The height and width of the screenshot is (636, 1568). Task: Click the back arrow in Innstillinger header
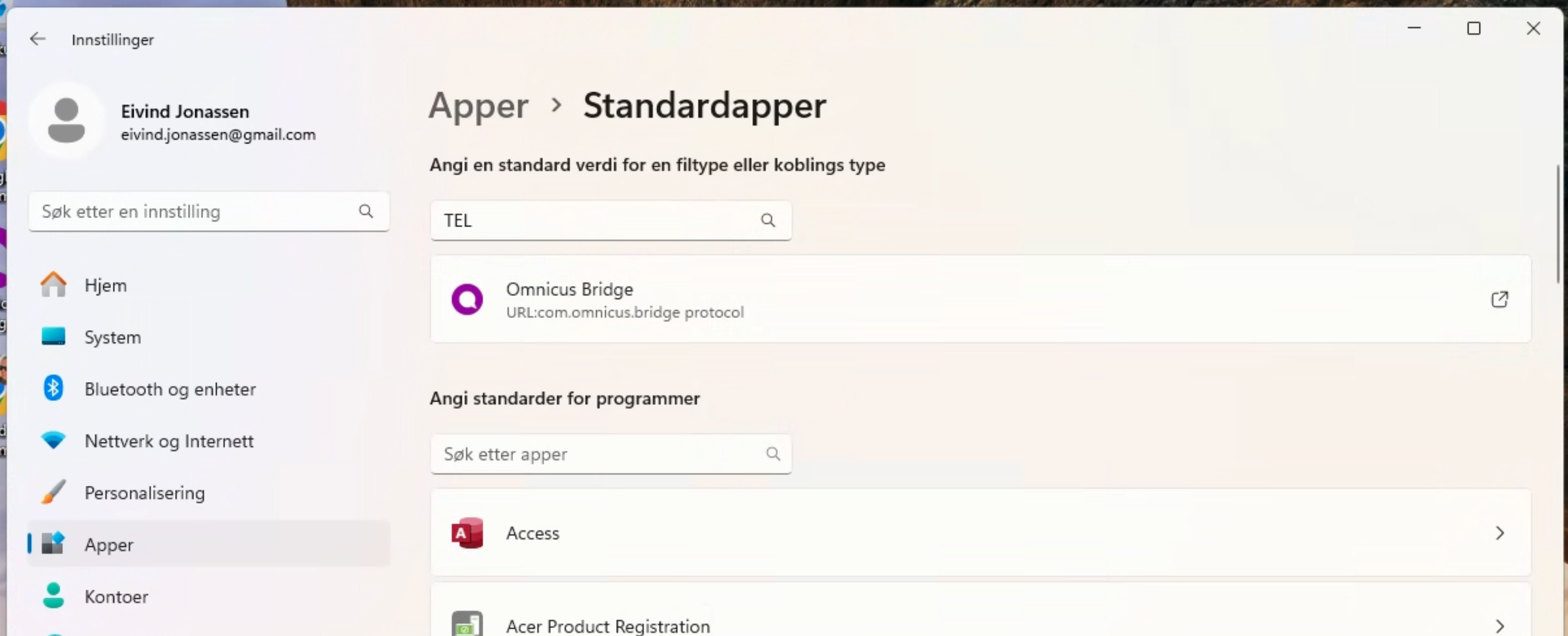click(38, 39)
